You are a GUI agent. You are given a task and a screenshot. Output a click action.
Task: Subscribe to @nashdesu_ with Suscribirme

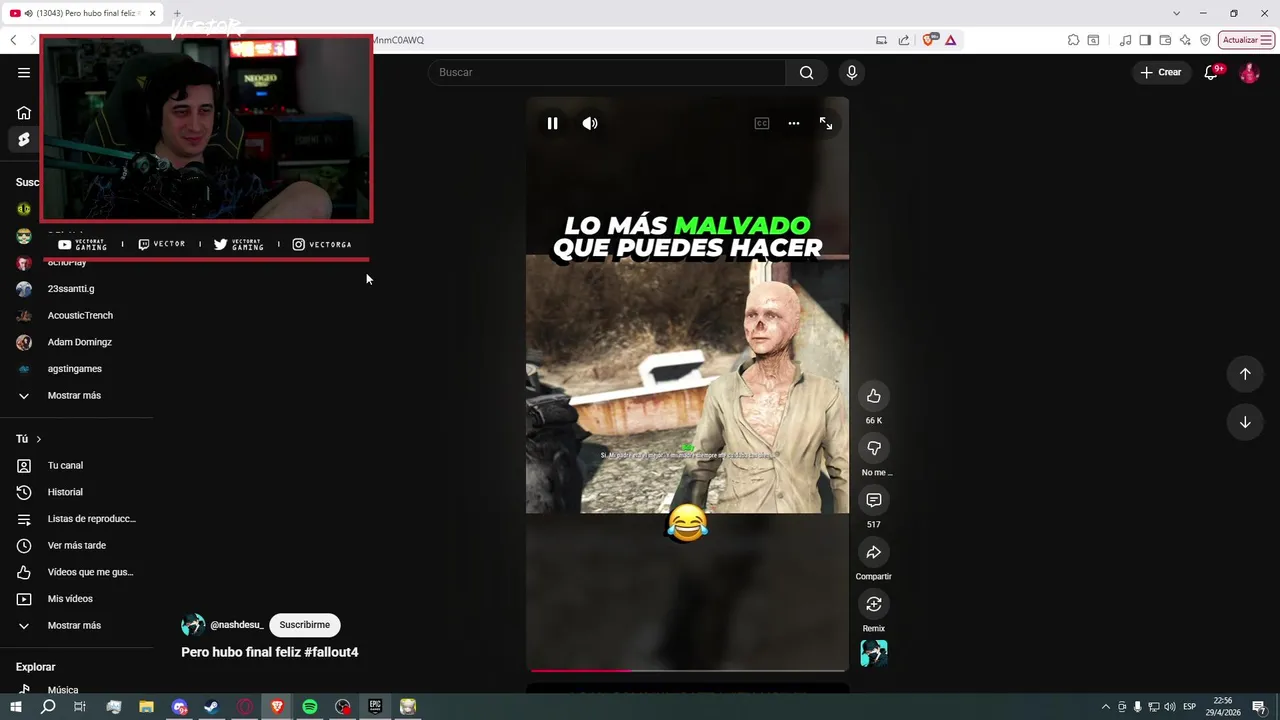coord(304,625)
